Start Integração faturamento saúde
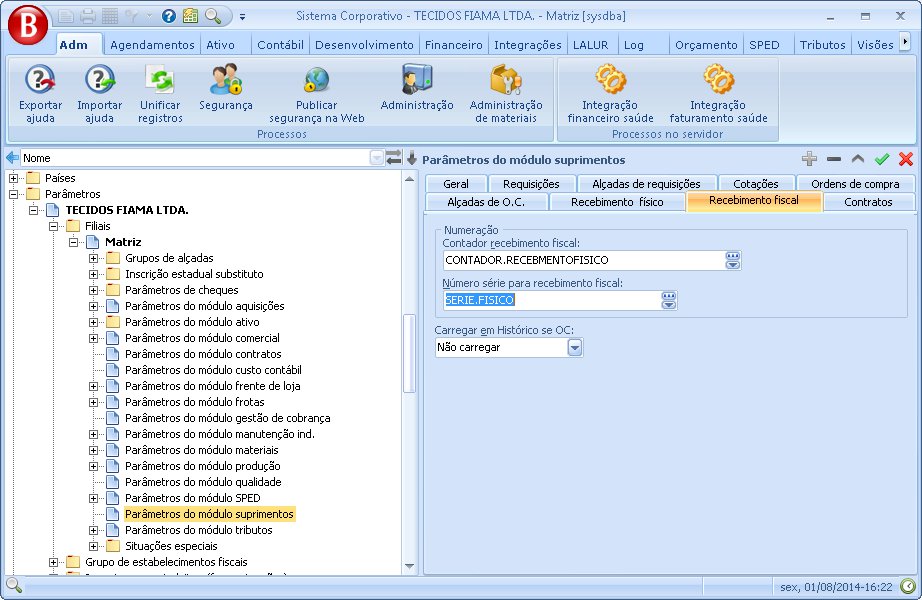The image size is (922, 600). click(x=719, y=94)
